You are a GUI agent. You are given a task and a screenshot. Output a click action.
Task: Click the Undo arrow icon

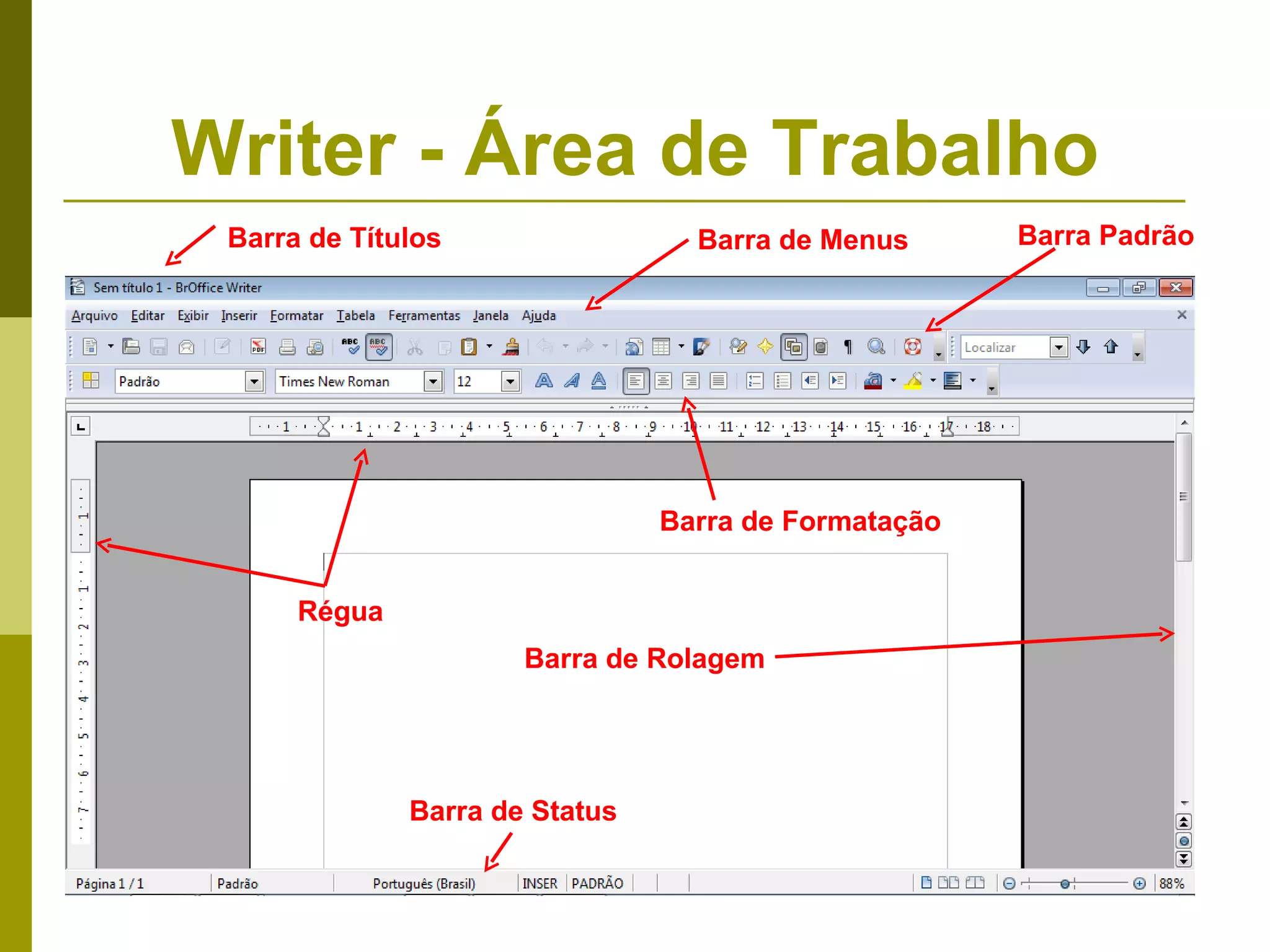(x=545, y=346)
